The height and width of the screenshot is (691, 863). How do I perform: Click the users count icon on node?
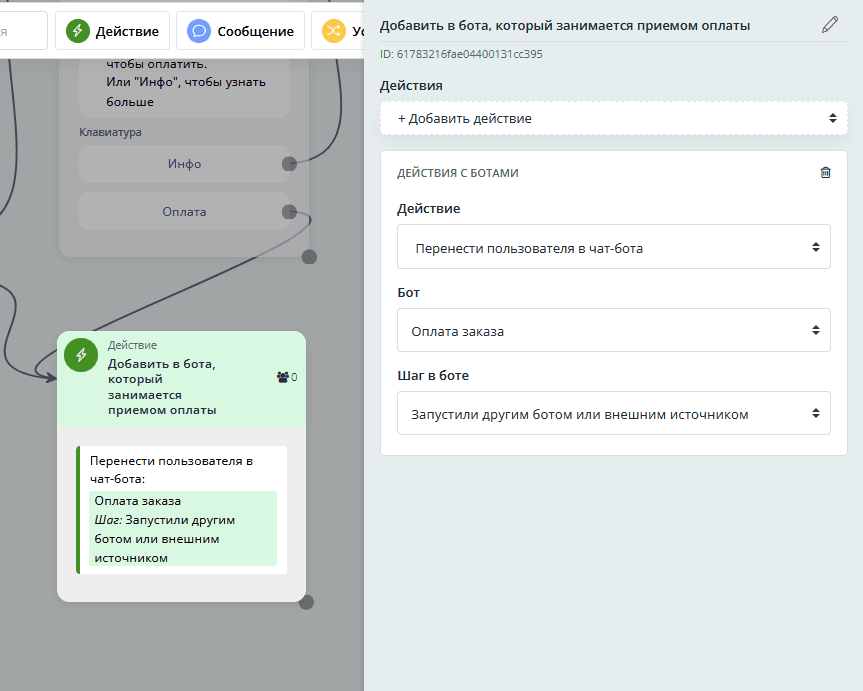(282, 377)
